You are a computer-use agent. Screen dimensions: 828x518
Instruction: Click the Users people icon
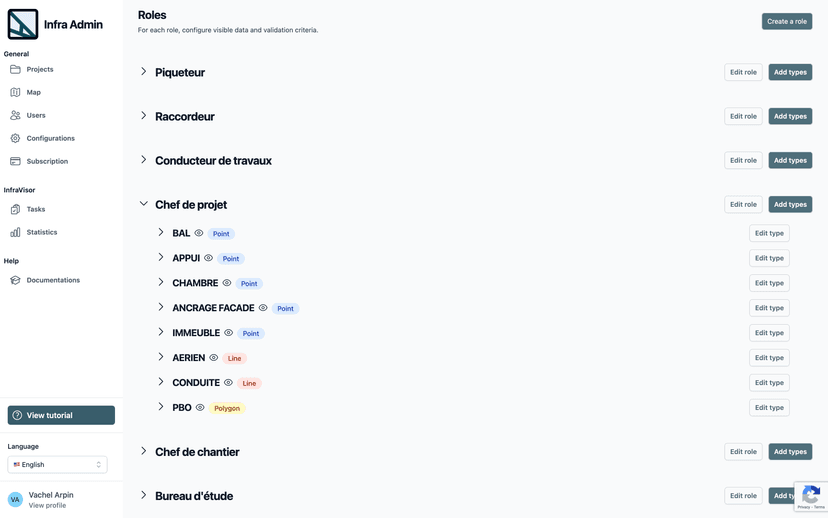click(15, 115)
